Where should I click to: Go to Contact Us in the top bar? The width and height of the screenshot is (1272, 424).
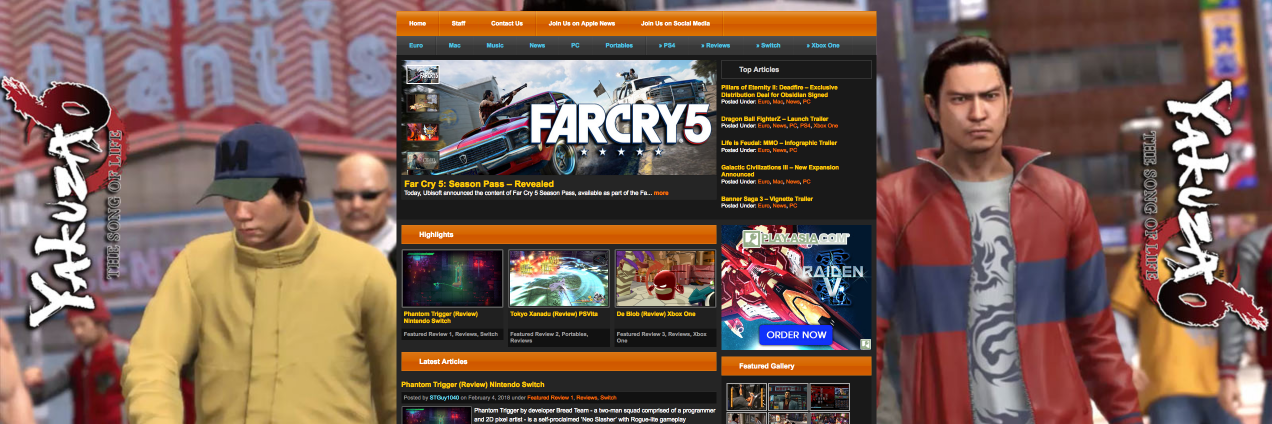[507, 23]
